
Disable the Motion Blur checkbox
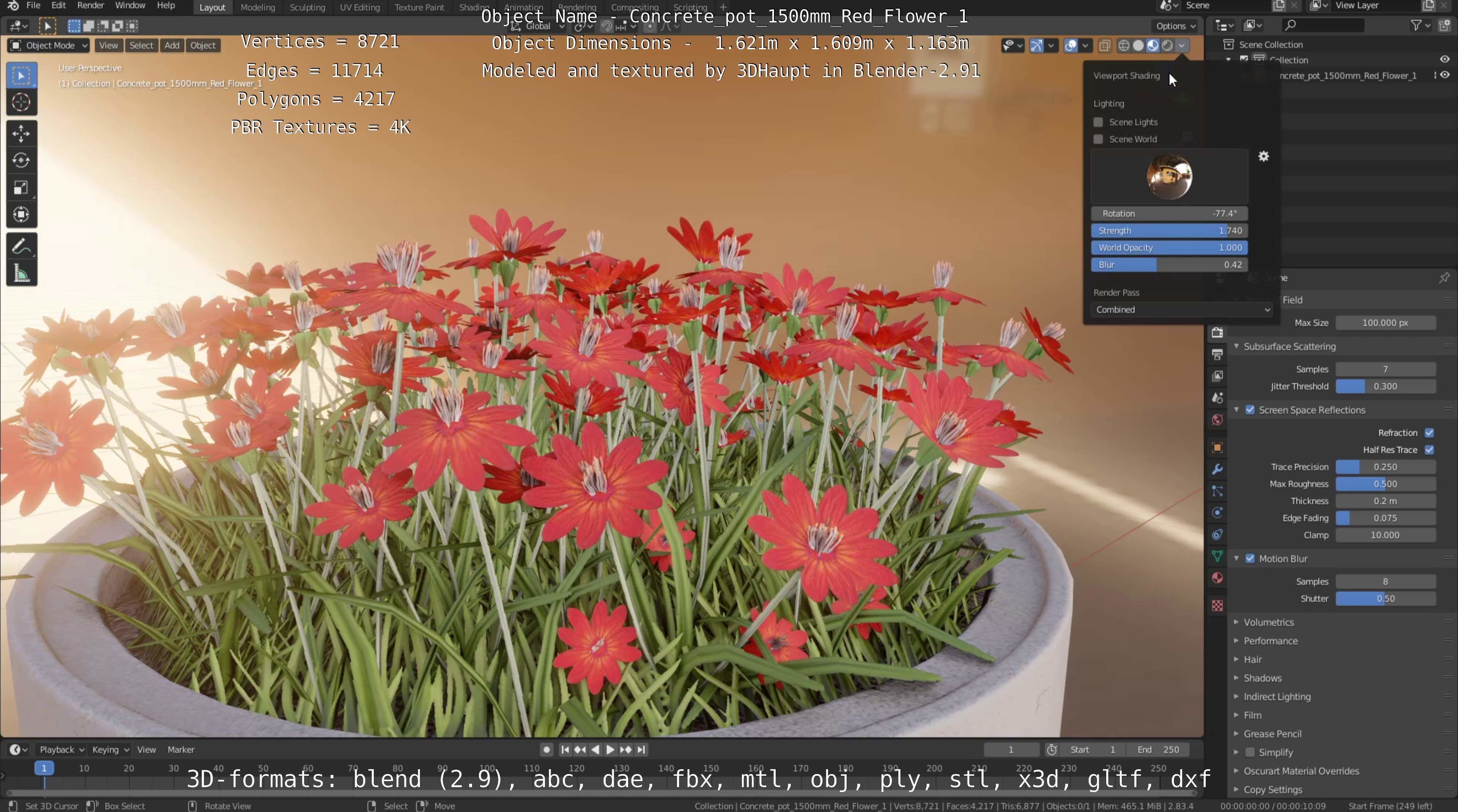(1250, 559)
